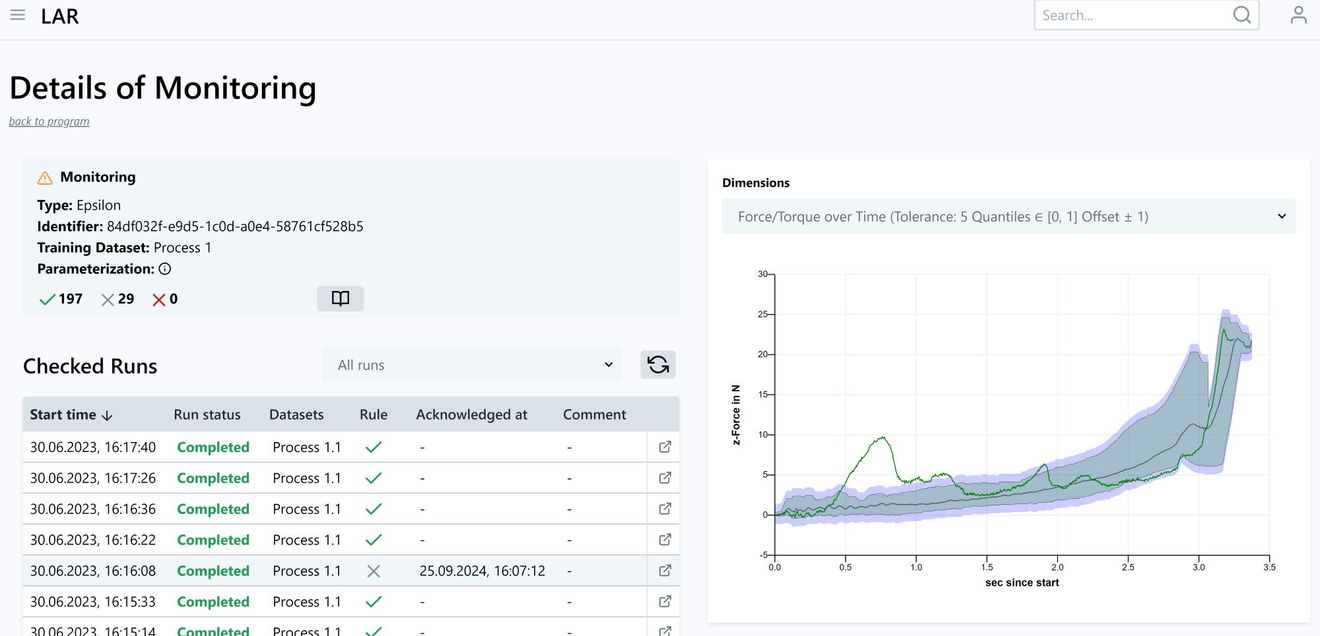Select row starting 30.06.2023, 16:16:22

pos(351,540)
